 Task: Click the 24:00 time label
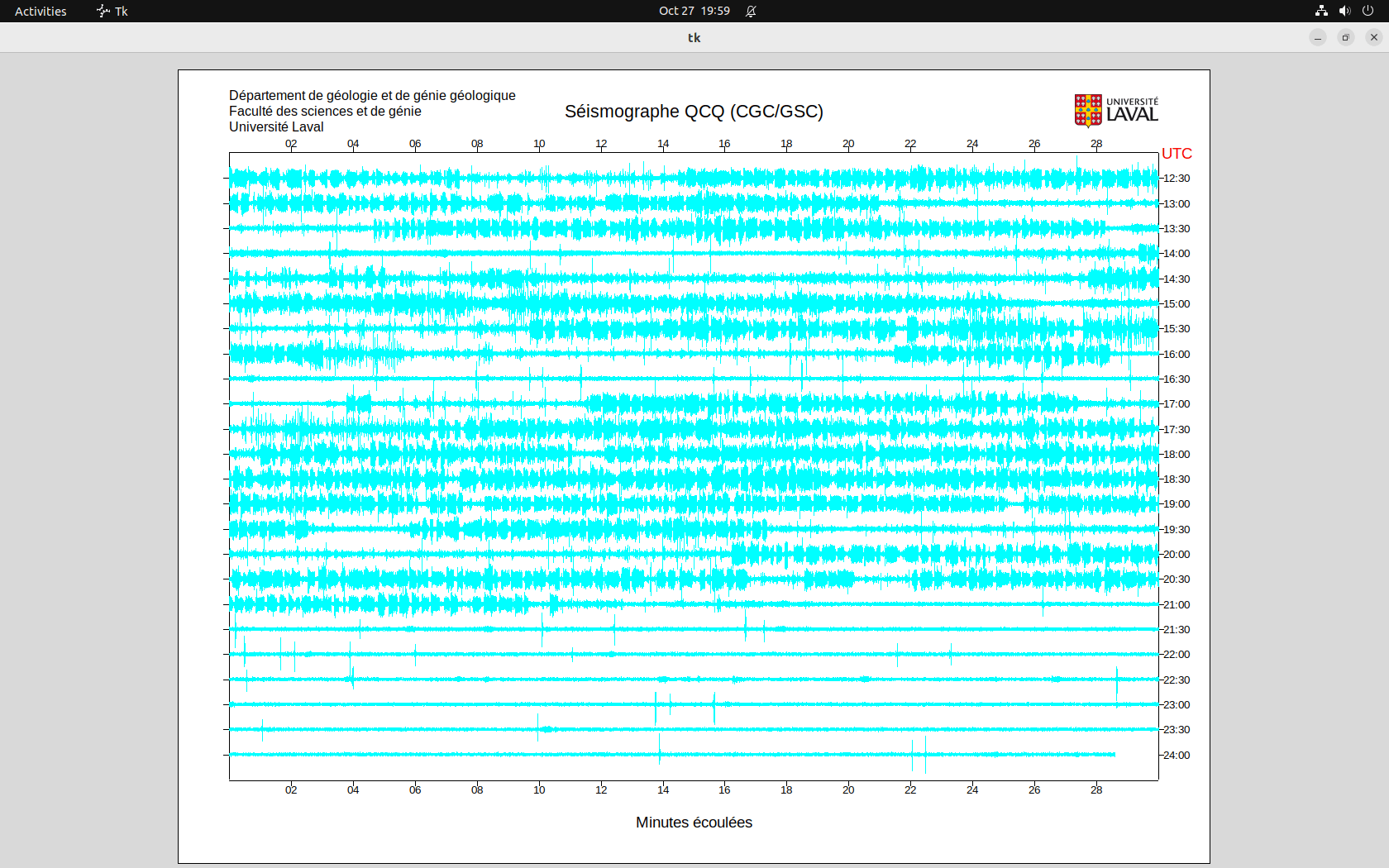[x=1177, y=756]
